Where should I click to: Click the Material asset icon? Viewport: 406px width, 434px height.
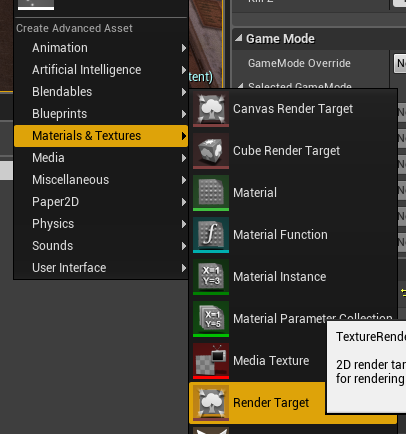pos(211,193)
